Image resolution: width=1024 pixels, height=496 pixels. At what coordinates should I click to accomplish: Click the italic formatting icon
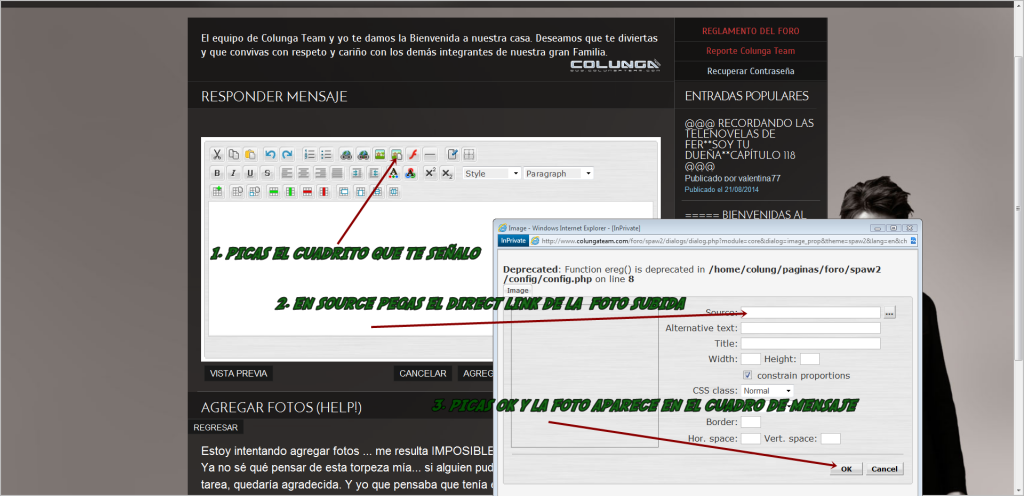coord(233,173)
